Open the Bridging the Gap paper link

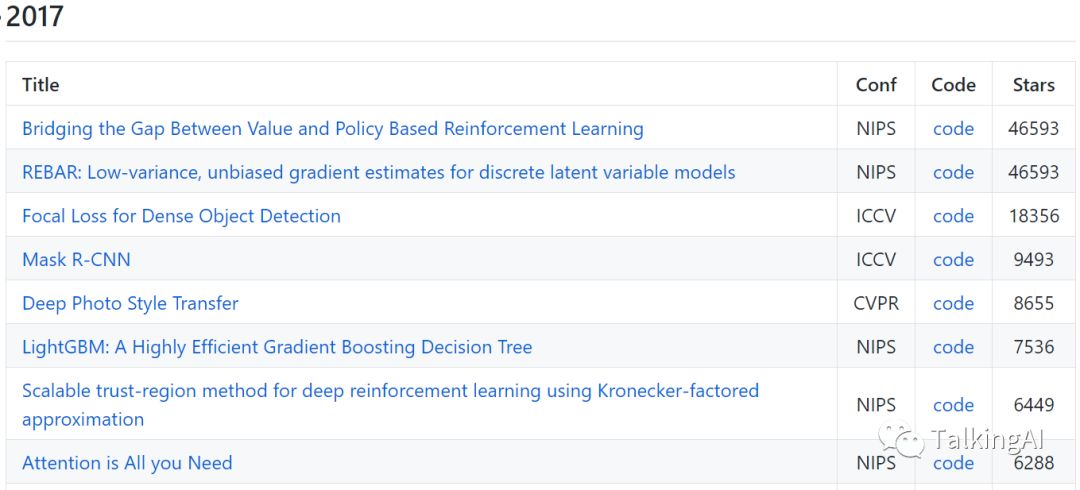(x=332, y=129)
